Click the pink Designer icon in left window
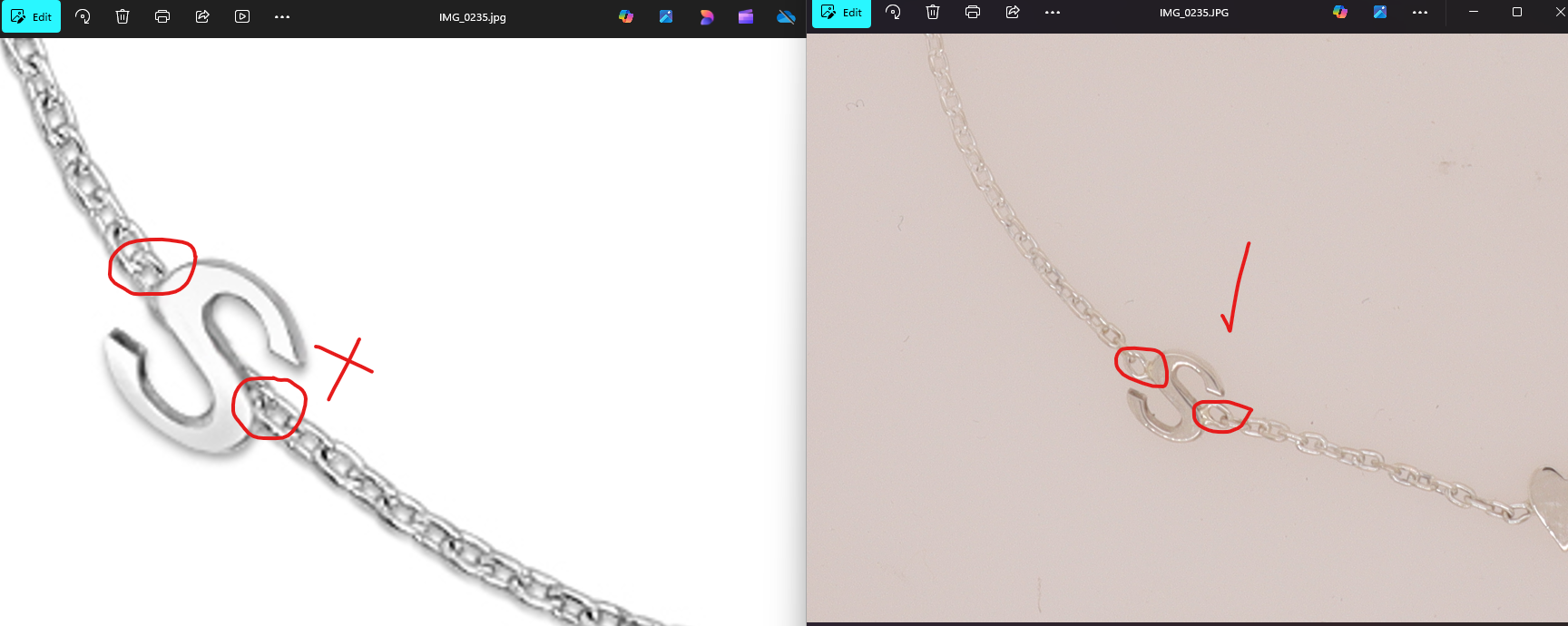 tap(706, 16)
